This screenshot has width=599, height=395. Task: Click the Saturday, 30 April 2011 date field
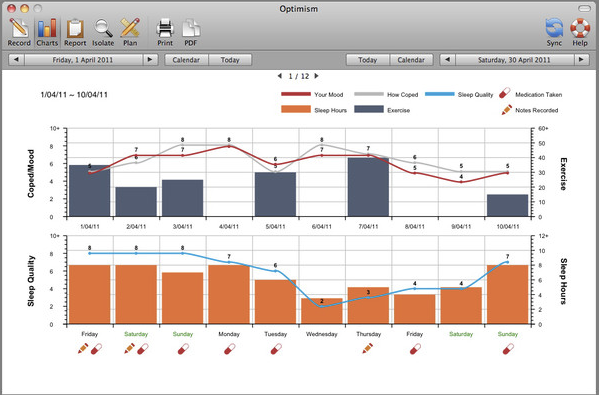coord(515,60)
